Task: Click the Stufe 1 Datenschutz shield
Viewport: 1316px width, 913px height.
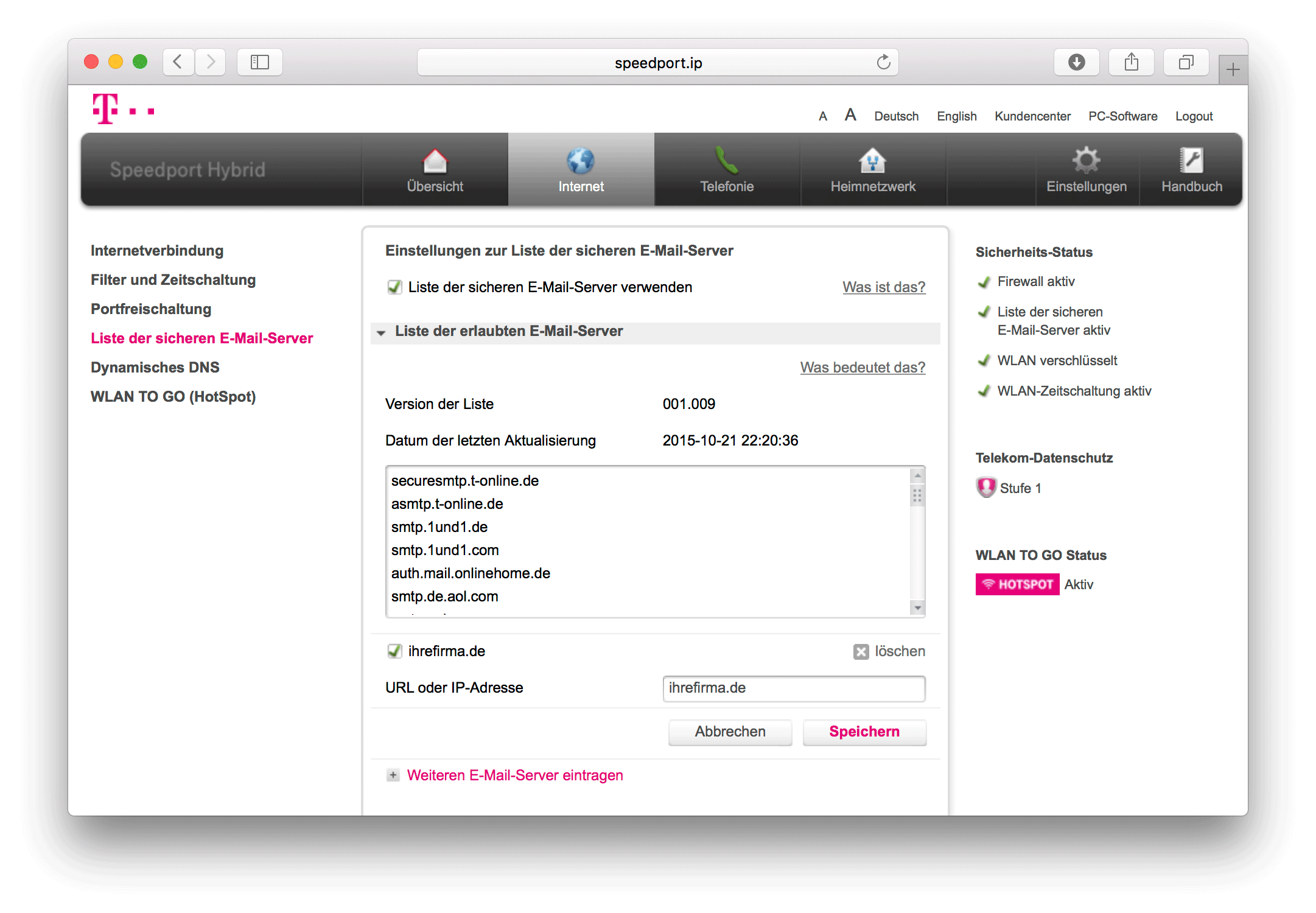Action: (985, 487)
